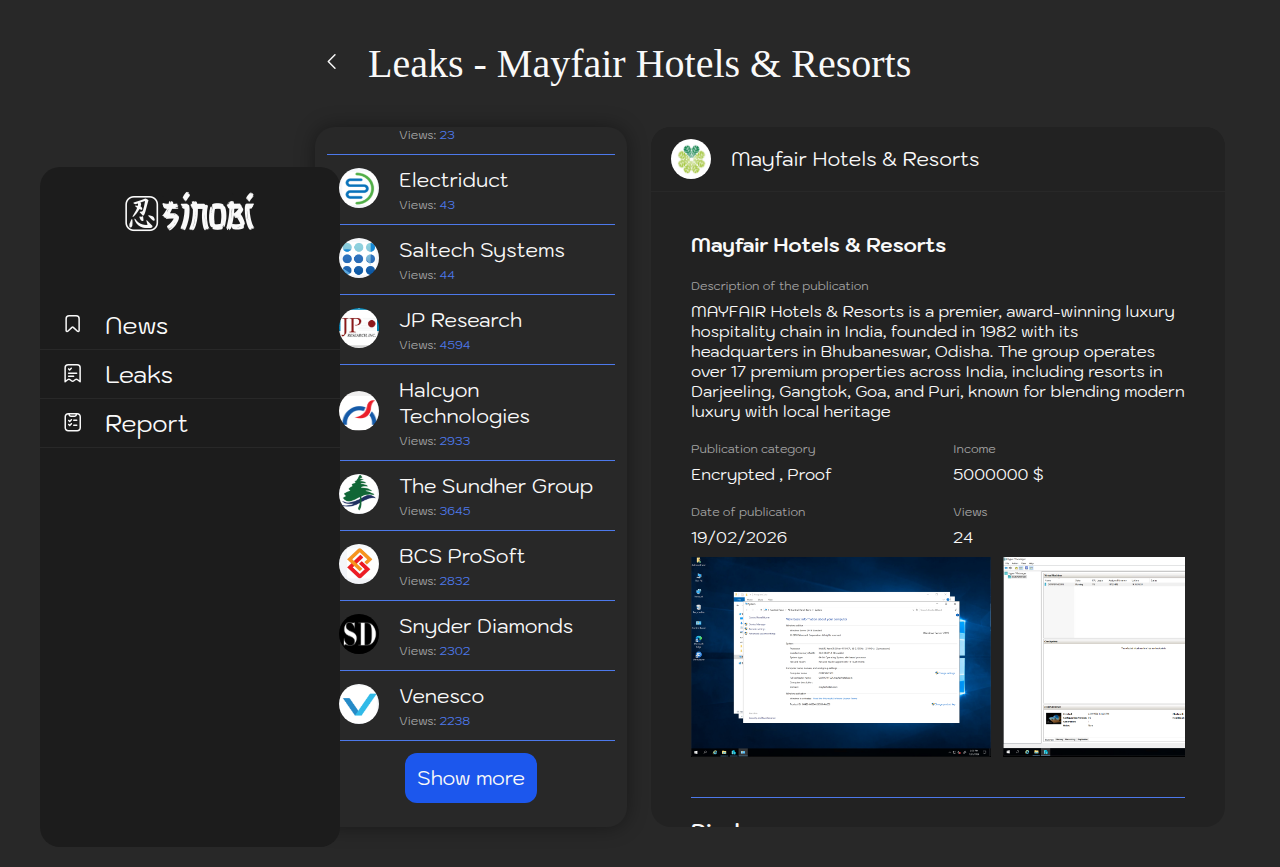1280x867 pixels.
Task: Click the Leaks document icon
Action: pos(72,374)
